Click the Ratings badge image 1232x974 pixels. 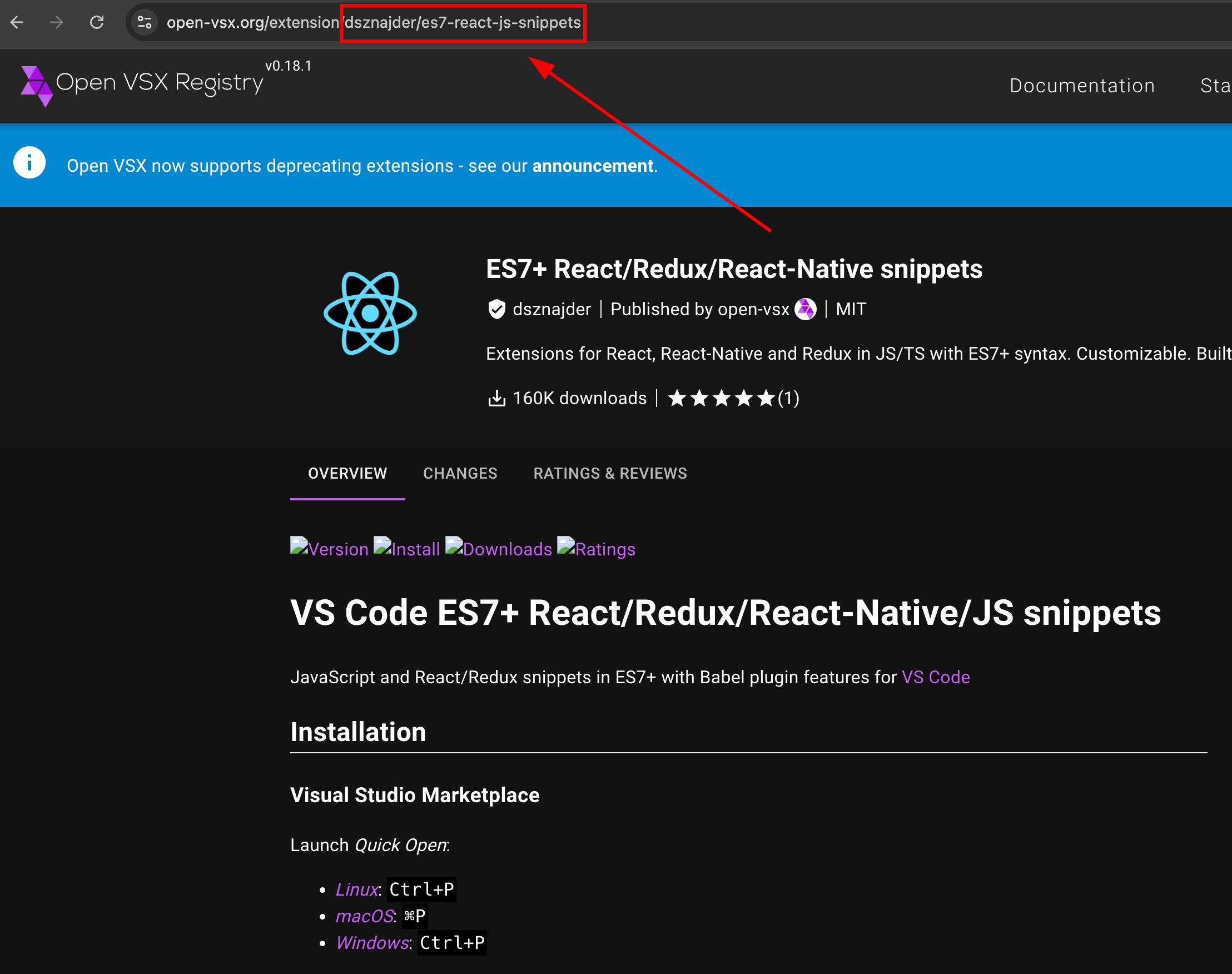click(x=596, y=548)
